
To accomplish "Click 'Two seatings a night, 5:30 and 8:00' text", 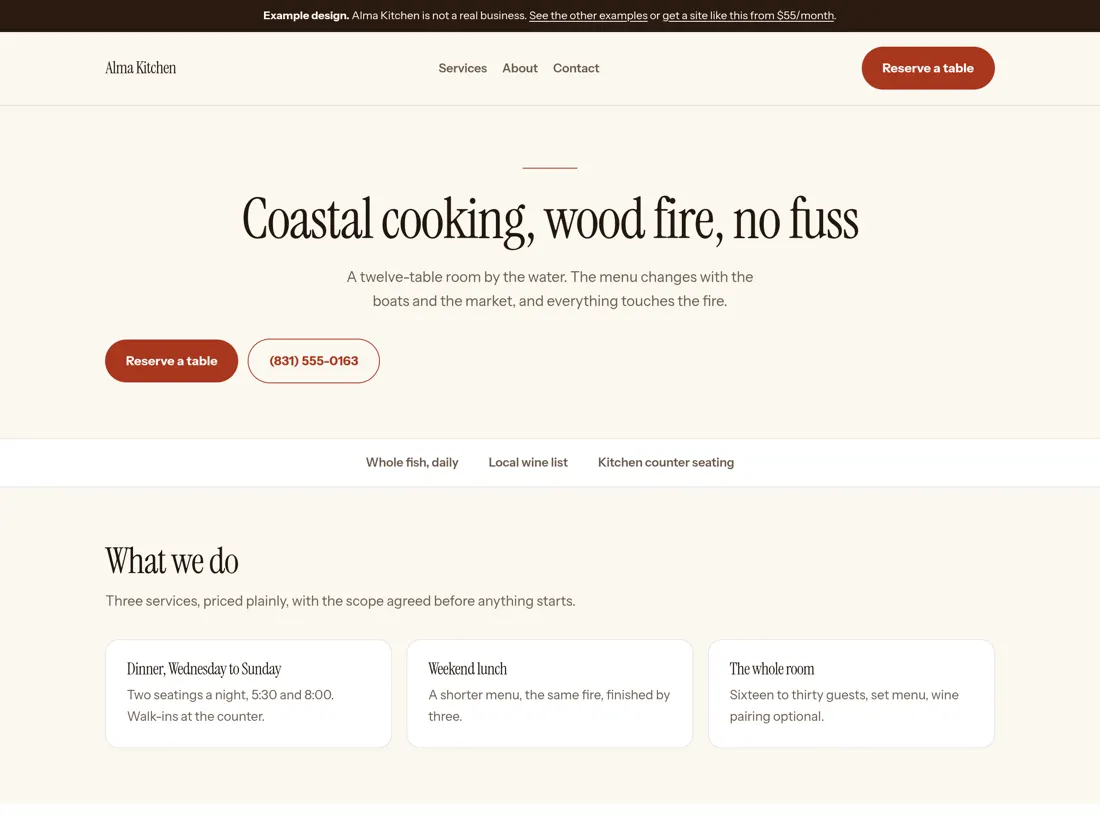I will [x=231, y=705].
